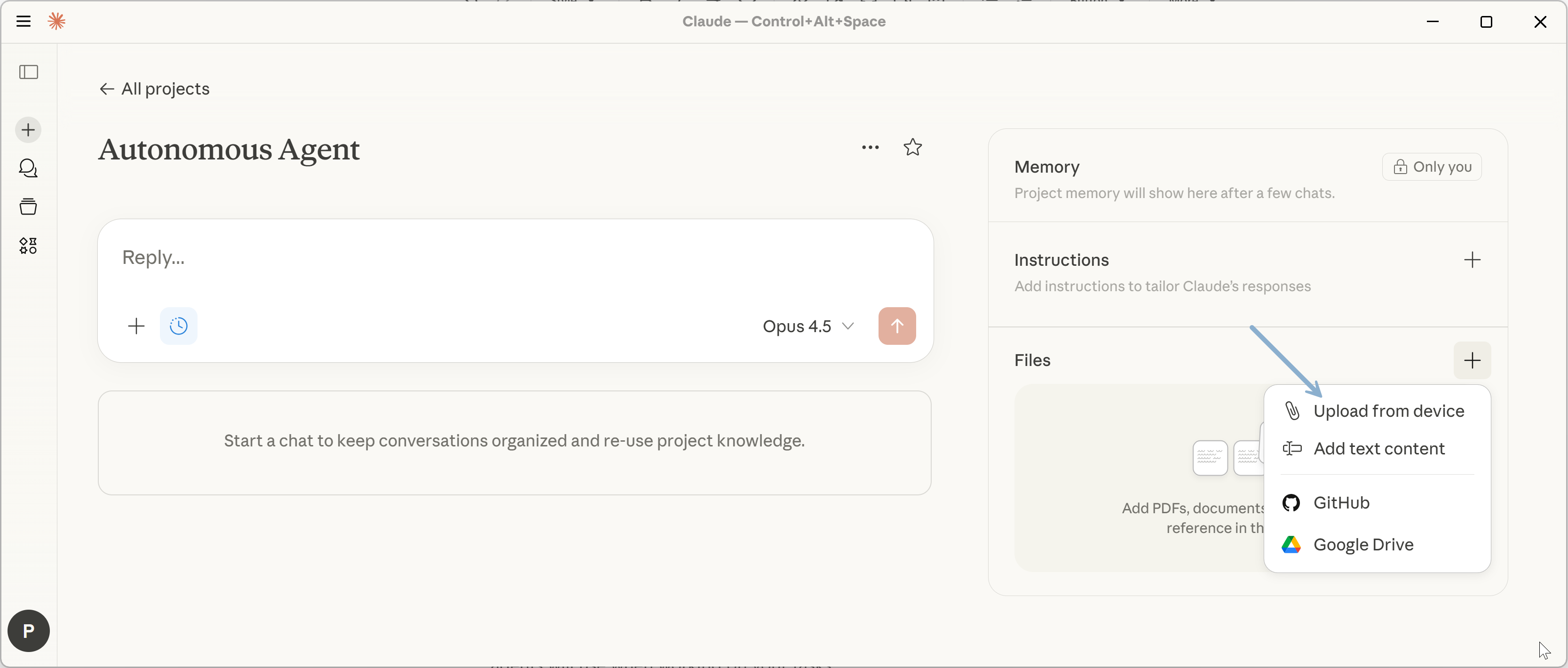Select GitHub from the files menu
Image resolution: width=1568 pixels, height=668 pixels.
pos(1341,502)
